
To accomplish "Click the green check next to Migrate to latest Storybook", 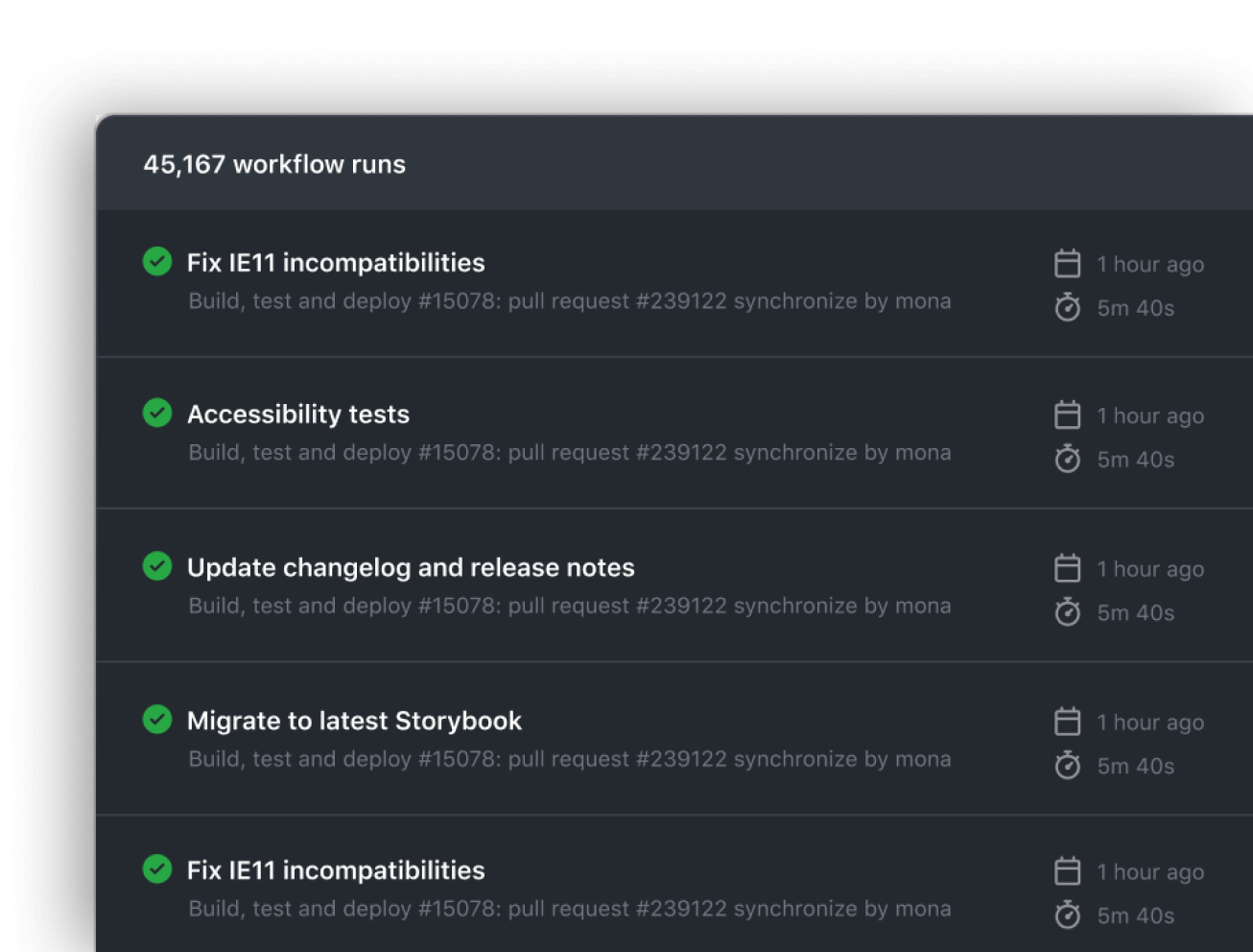I will 157,719.
